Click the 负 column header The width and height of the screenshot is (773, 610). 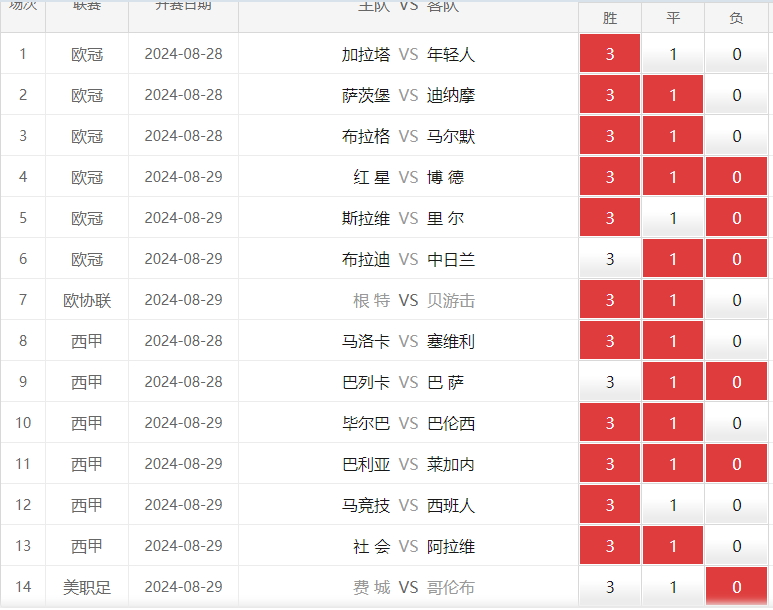click(x=737, y=18)
